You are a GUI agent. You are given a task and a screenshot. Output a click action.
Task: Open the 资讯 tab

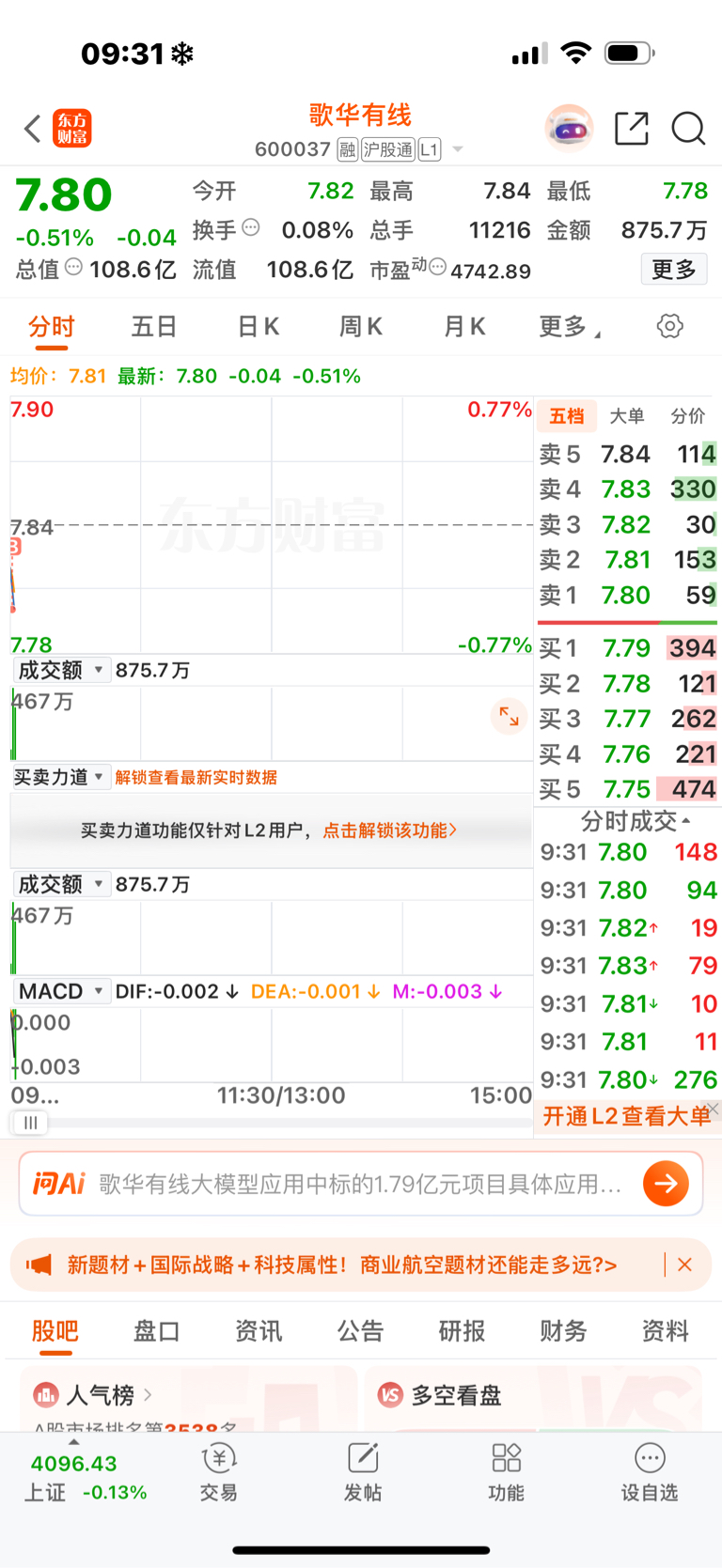[259, 1331]
